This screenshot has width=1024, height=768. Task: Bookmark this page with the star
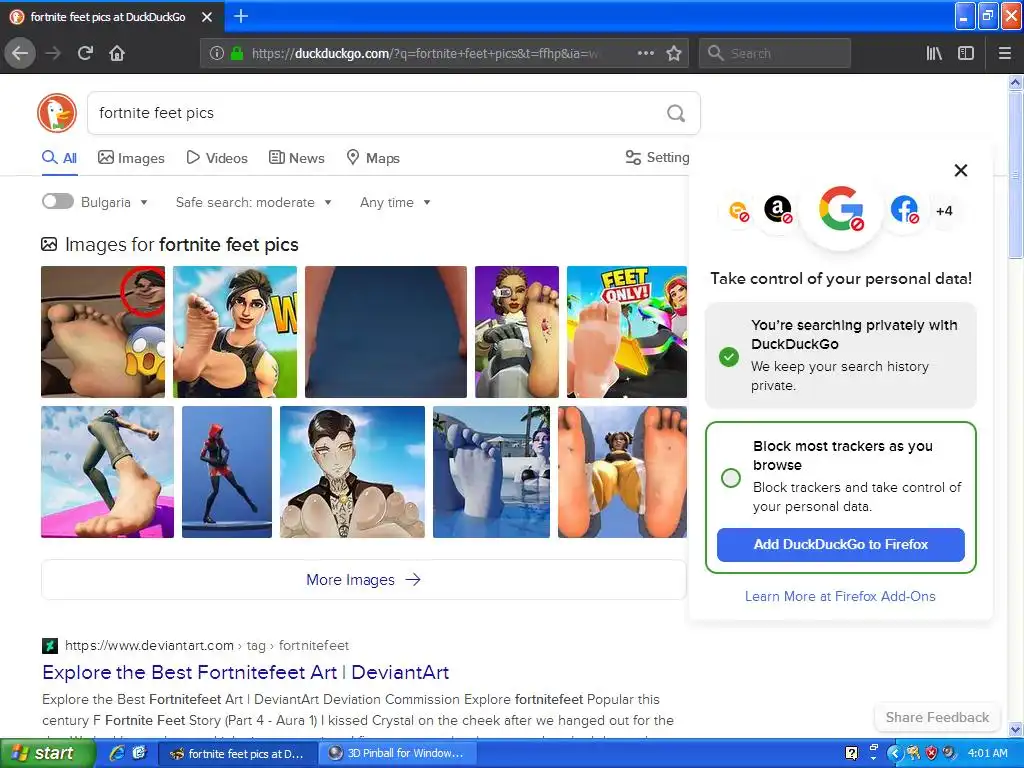(674, 54)
